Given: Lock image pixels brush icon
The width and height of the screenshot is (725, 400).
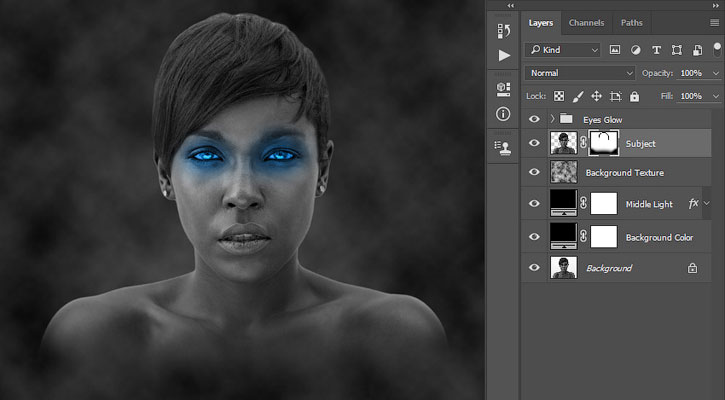Looking at the screenshot, I should tap(578, 96).
